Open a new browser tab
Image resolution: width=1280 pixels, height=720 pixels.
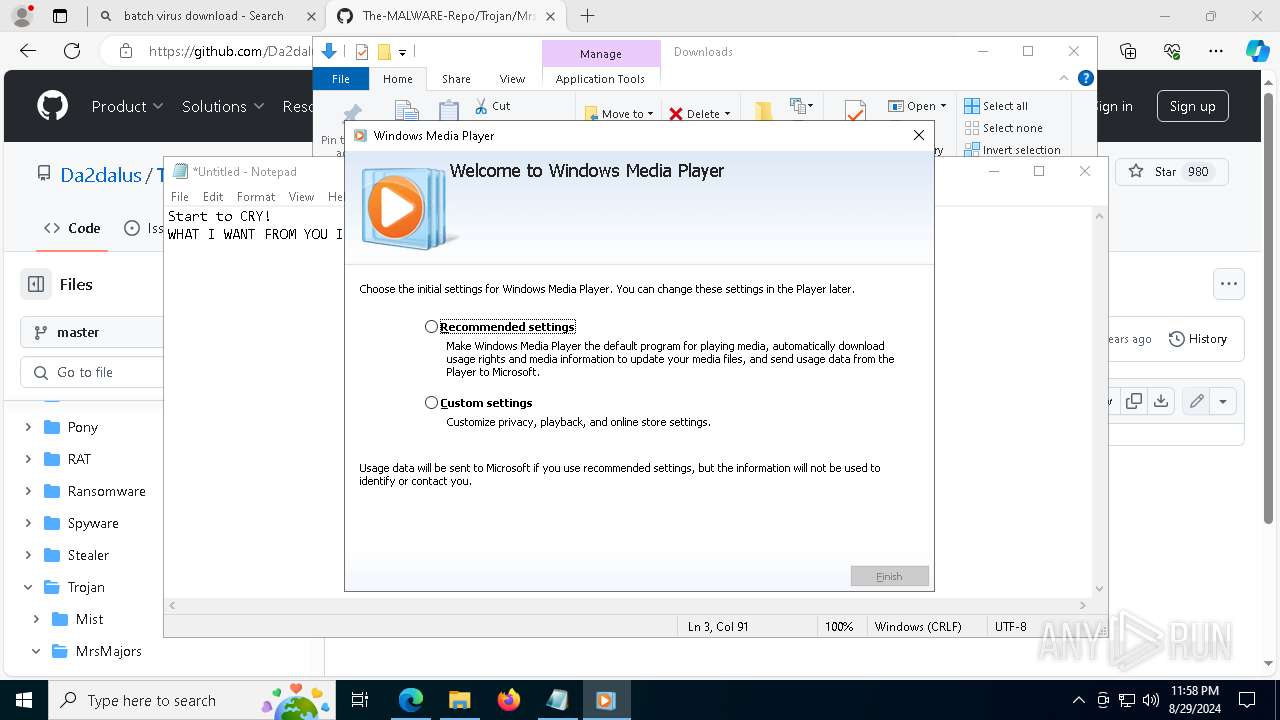[587, 15]
